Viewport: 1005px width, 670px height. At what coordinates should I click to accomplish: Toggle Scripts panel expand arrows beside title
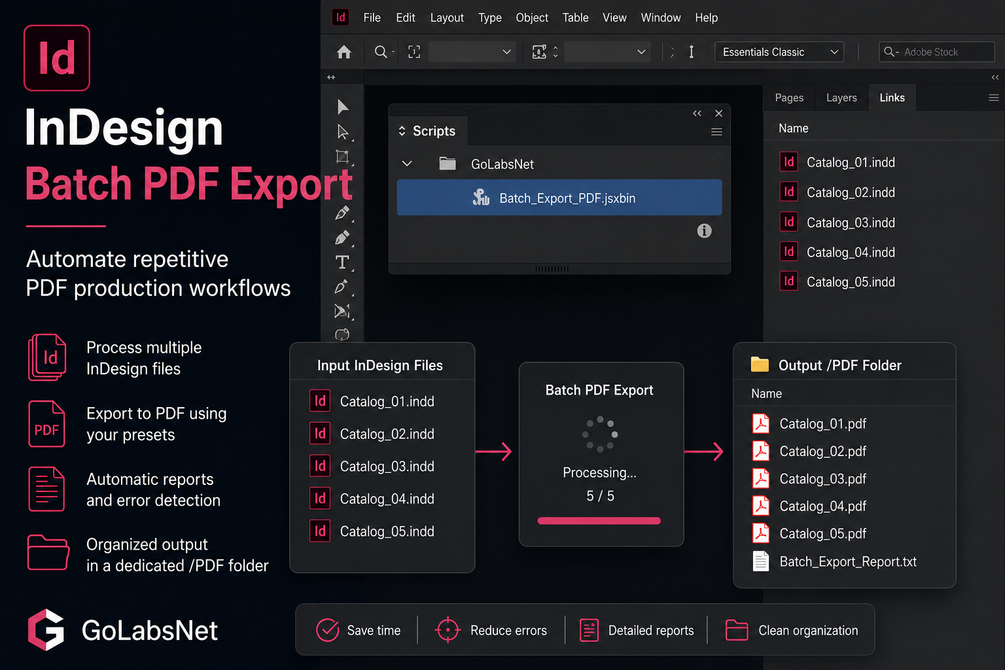[x=402, y=131]
